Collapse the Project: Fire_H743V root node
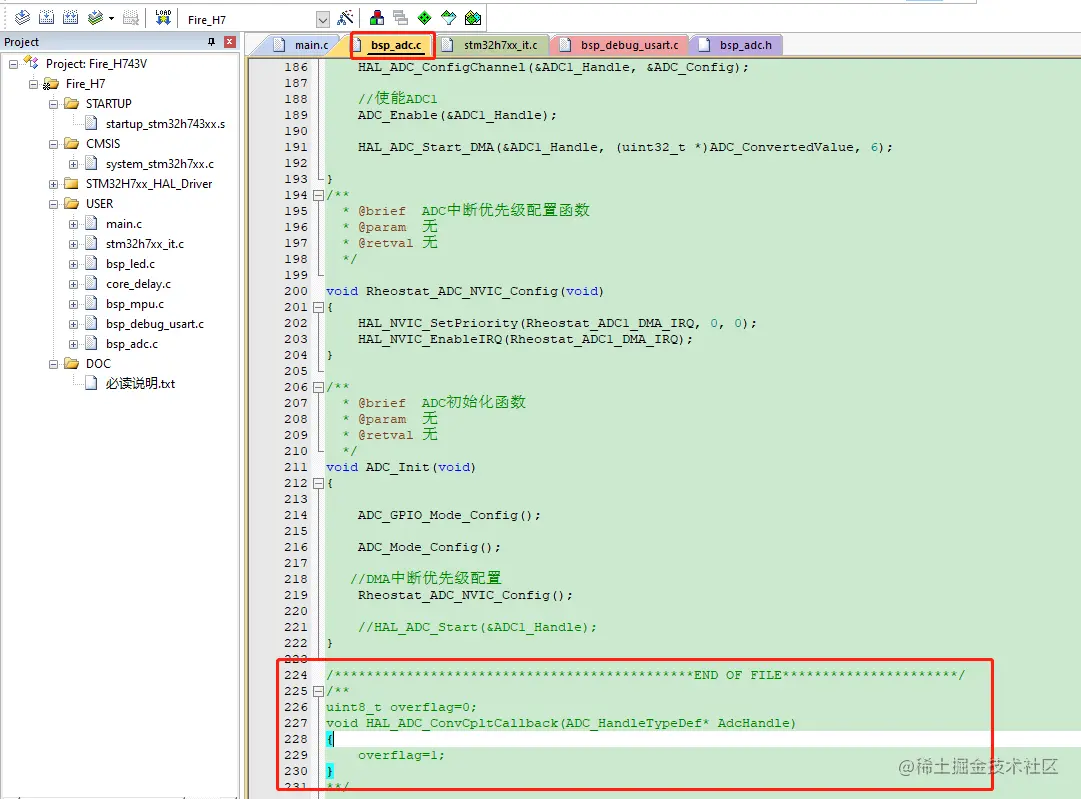1081x799 pixels. pos(13,64)
